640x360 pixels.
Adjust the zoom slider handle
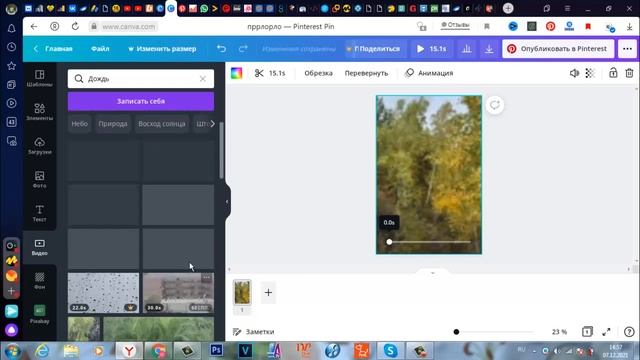click(x=456, y=332)
